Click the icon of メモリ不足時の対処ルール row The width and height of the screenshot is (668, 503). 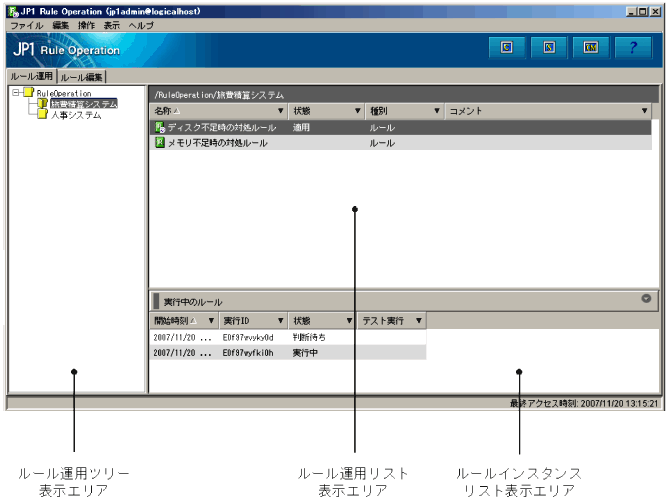(160, 142)
